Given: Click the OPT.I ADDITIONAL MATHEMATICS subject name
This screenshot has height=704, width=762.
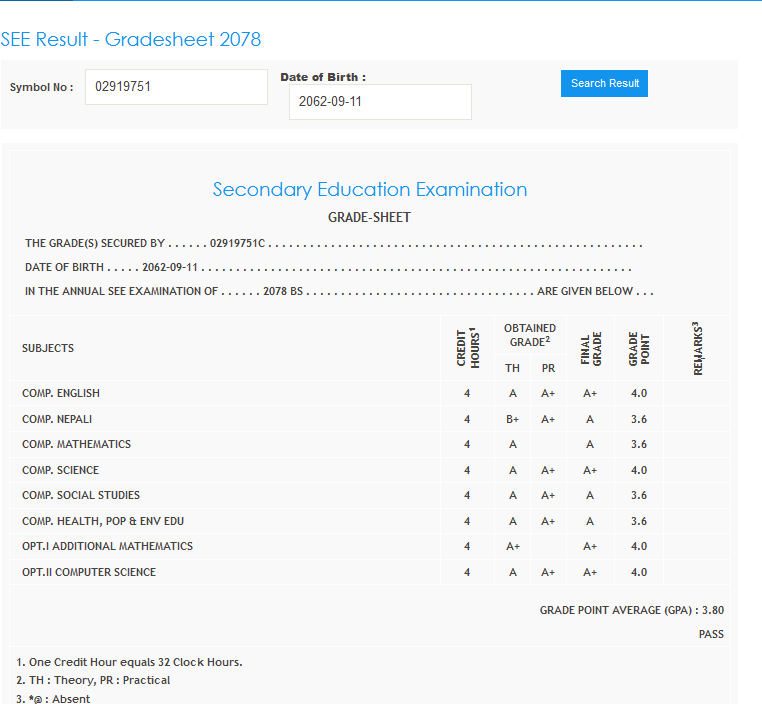Looking at the screenshot, I should [x=107, y=546].
